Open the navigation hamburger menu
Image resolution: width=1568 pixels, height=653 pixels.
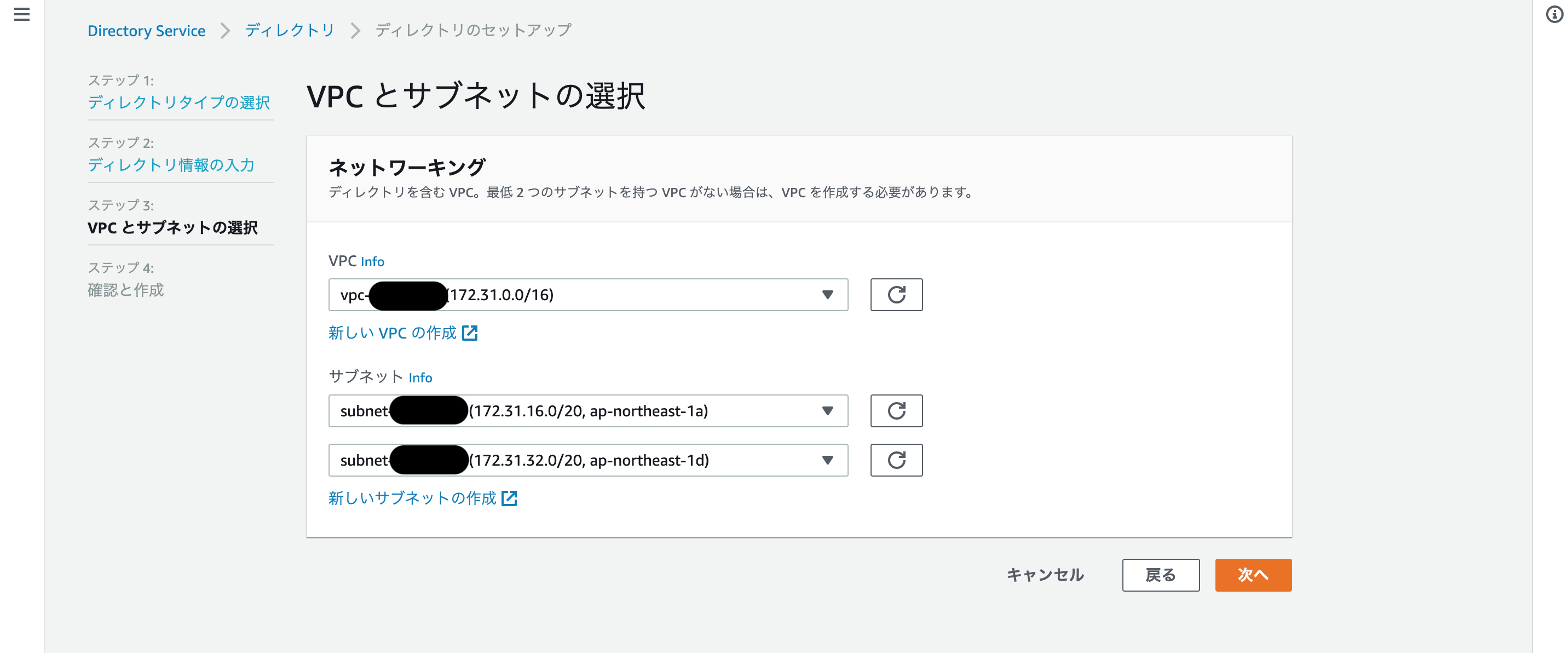[22, 15]
